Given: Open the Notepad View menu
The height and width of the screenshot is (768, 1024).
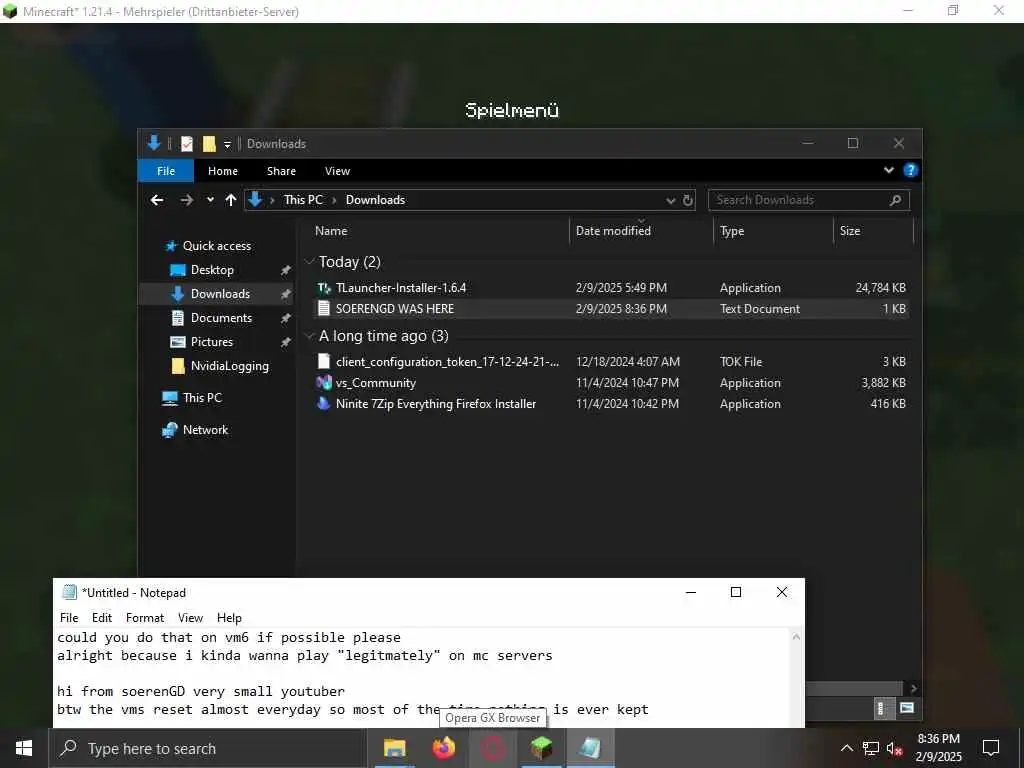Looking at the screenshot, I should (190, 618).
